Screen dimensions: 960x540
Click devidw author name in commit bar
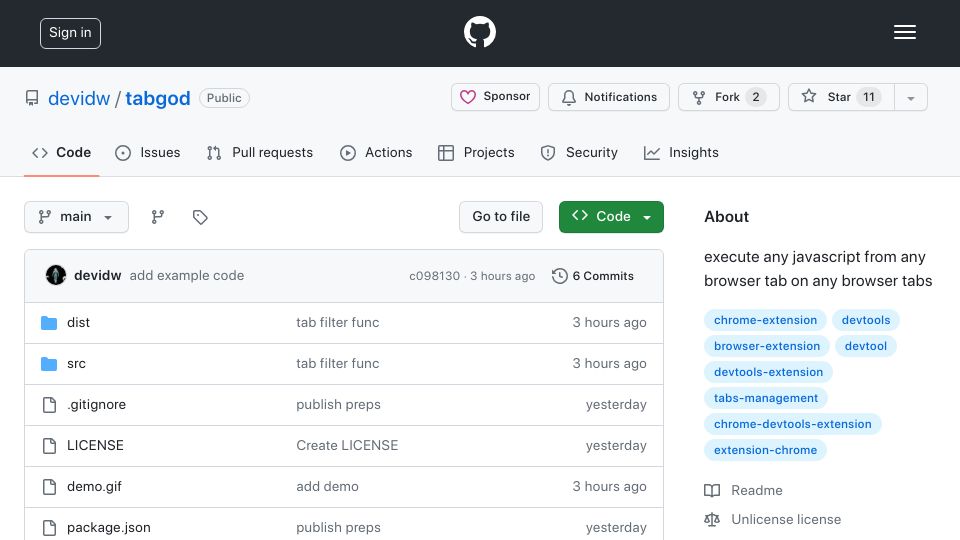(97, 276)
